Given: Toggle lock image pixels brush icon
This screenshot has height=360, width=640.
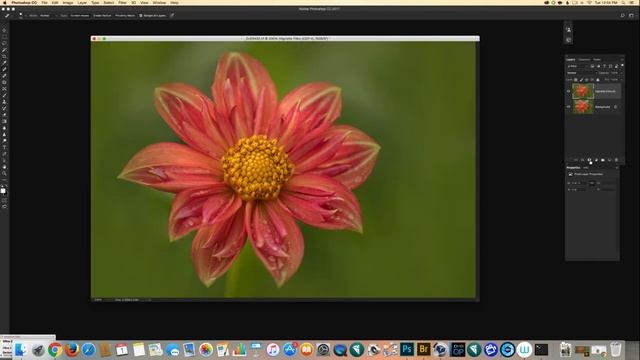Looking at the screenshot, I should coord(581,80).
